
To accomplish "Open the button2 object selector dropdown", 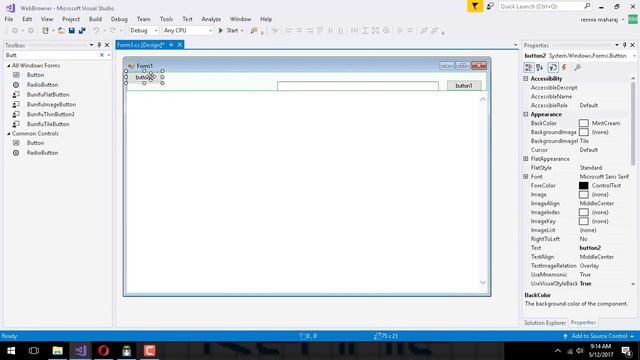I will pos(634,56).
